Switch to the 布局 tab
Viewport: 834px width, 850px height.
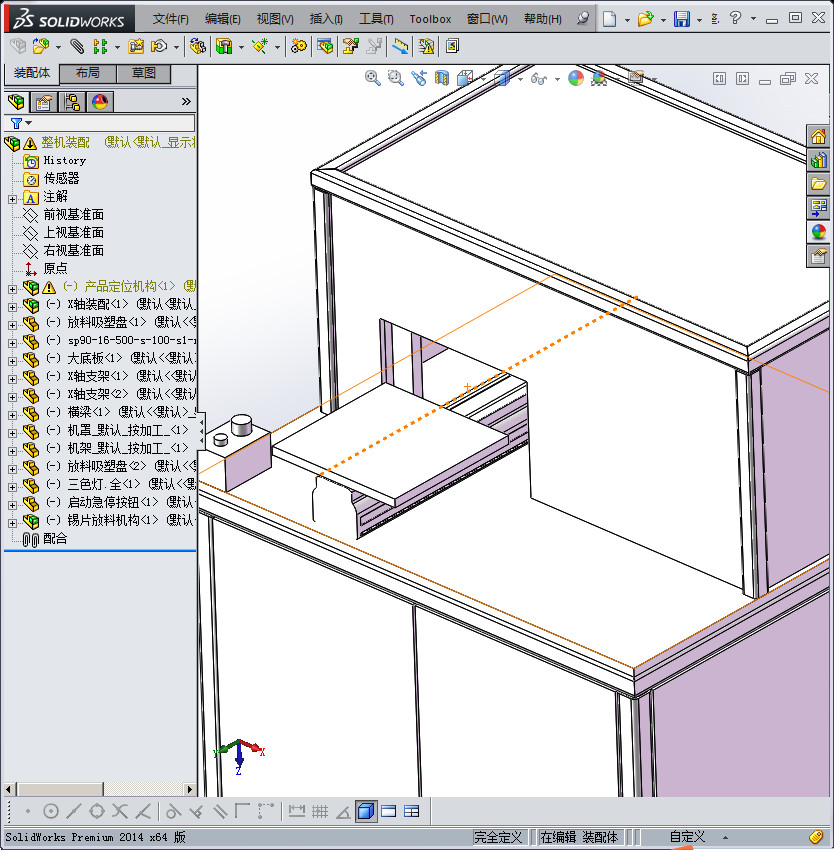87,73
